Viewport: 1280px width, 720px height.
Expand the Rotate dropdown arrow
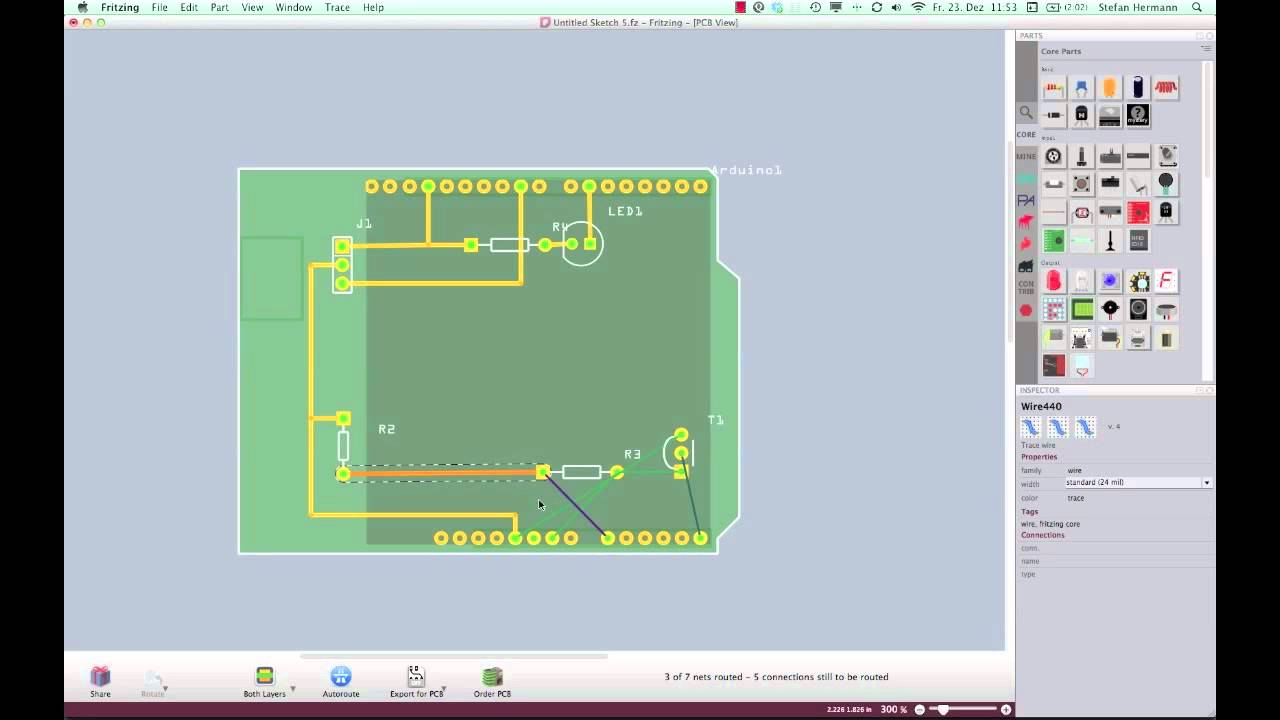pos(165,689)
